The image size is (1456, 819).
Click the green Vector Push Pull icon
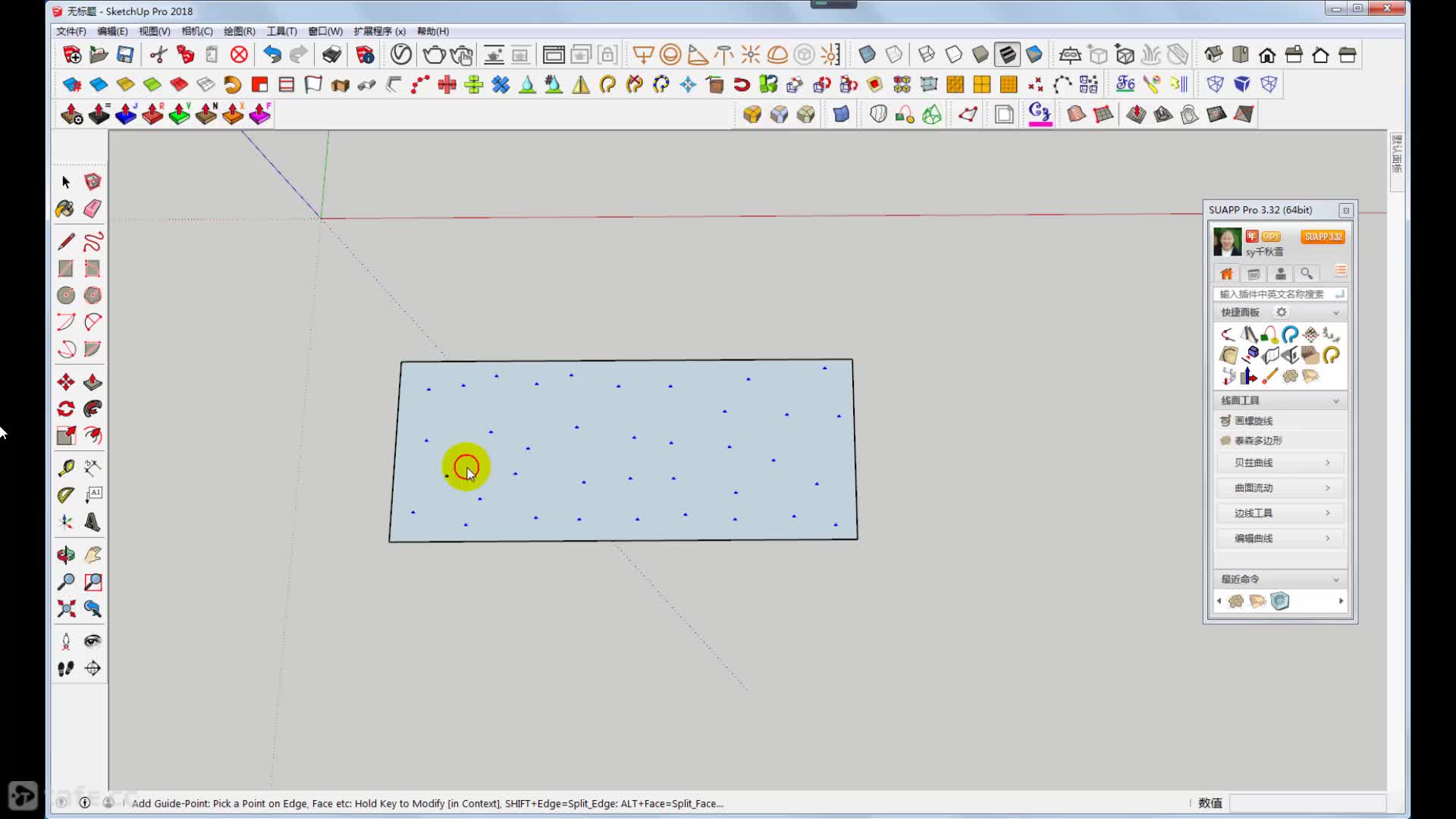click(x=180, y=115)
